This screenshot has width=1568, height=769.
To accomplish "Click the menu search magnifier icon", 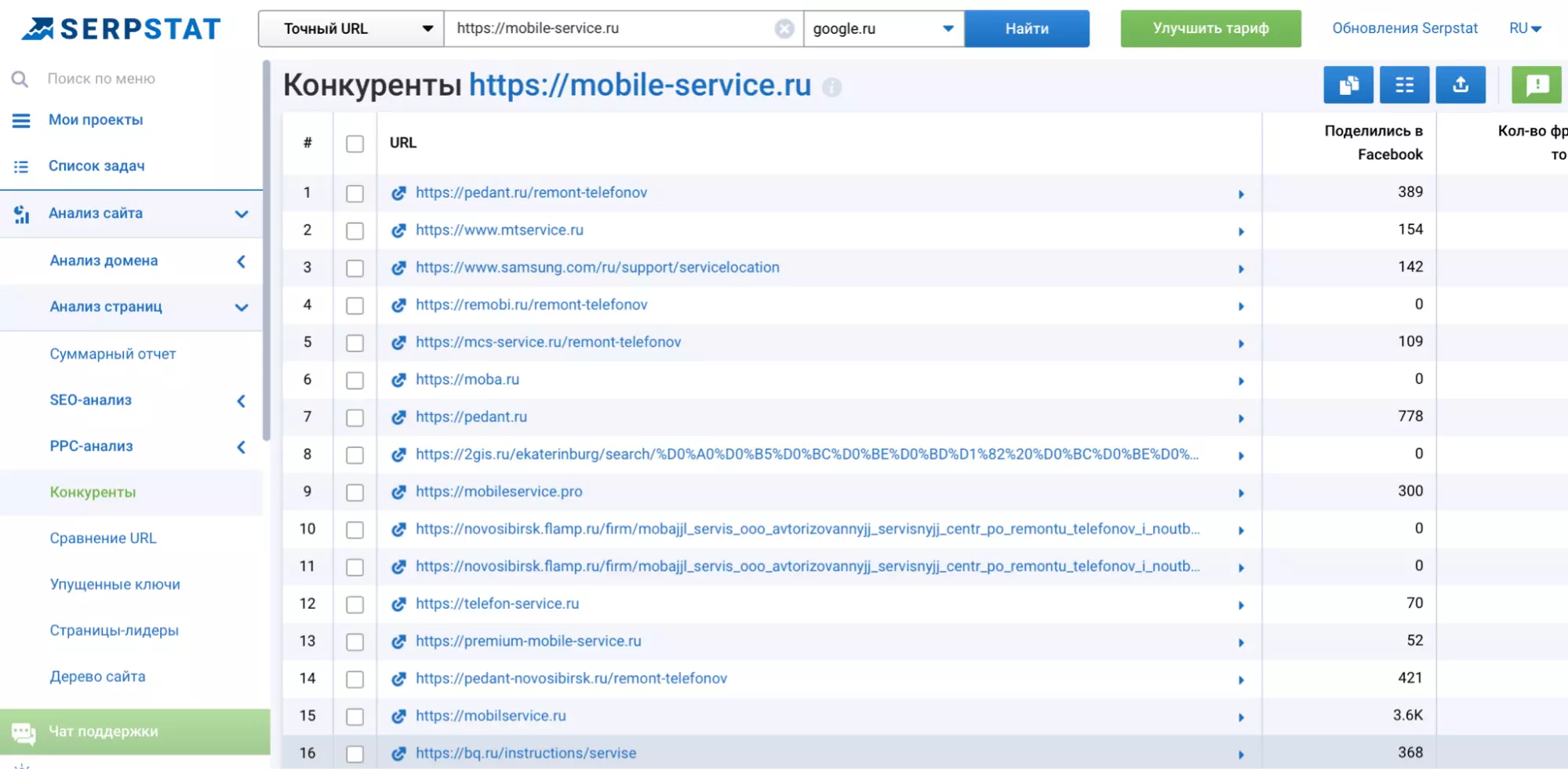I will pyautogui.click(x=20, y=79).
